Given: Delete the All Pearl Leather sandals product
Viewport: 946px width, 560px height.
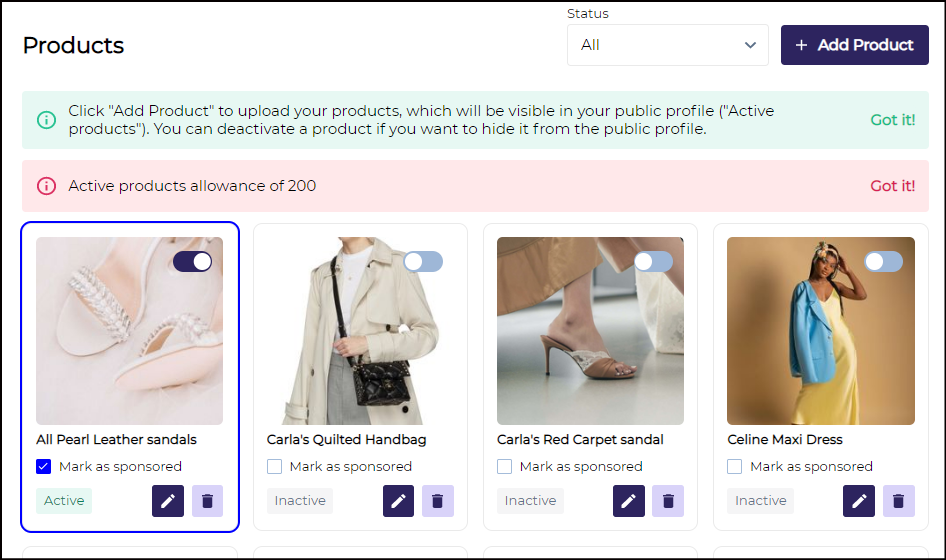Looking at the screenshot, I should pos(207,501).
